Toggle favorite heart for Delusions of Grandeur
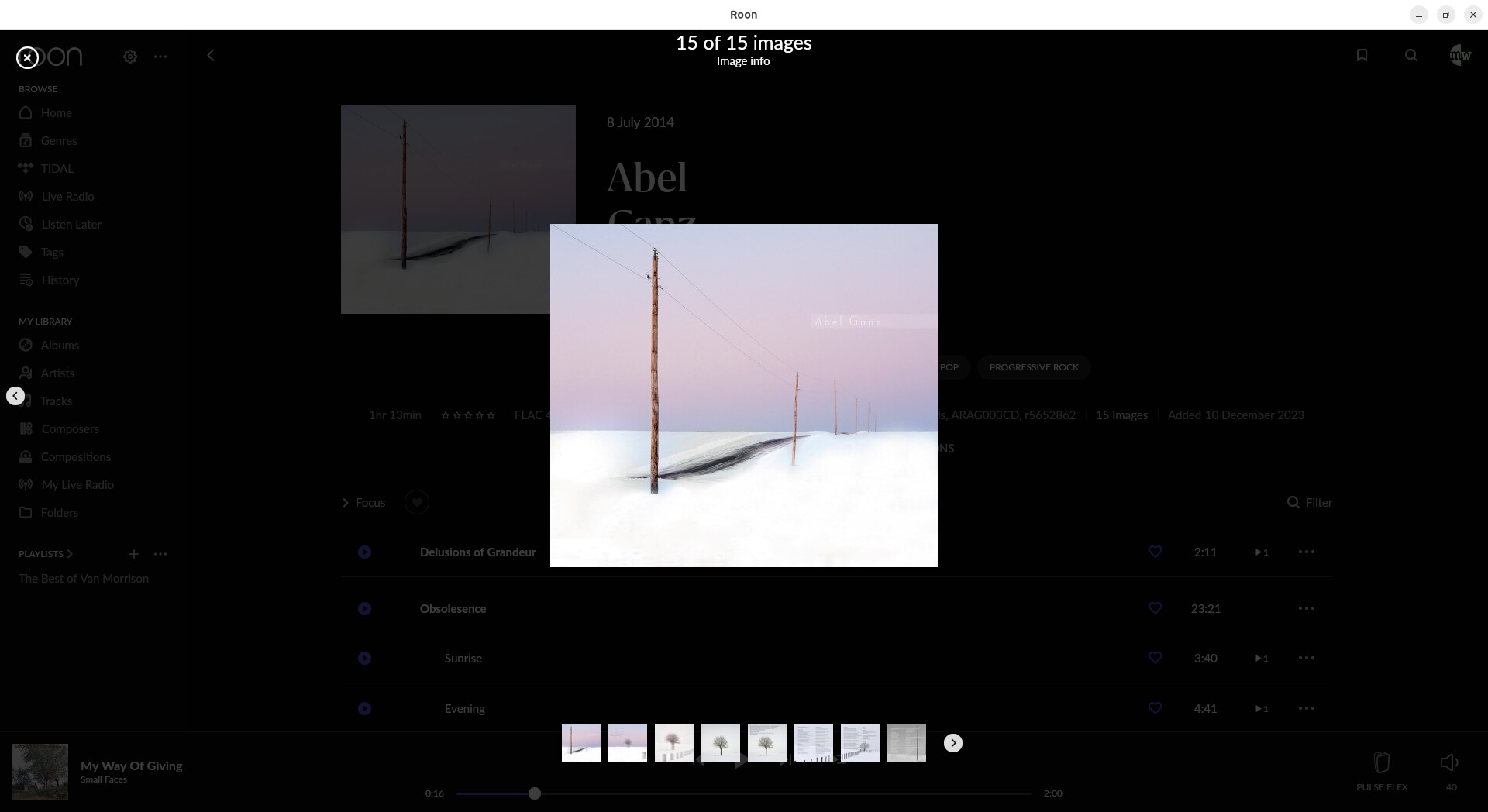The width and height of the screenshot is (1488, 812). 1155,552
